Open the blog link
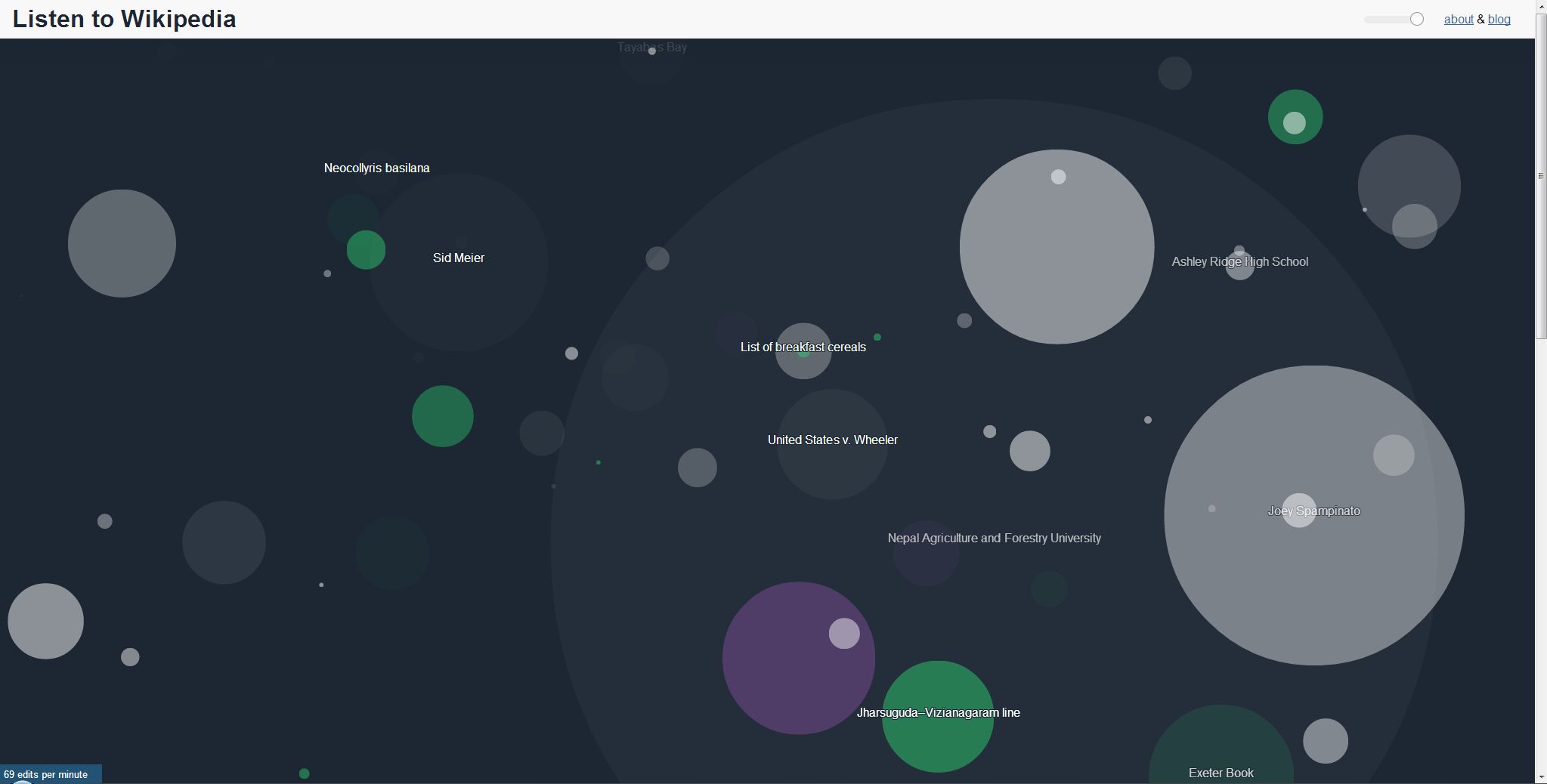 tap(1499, 20)
